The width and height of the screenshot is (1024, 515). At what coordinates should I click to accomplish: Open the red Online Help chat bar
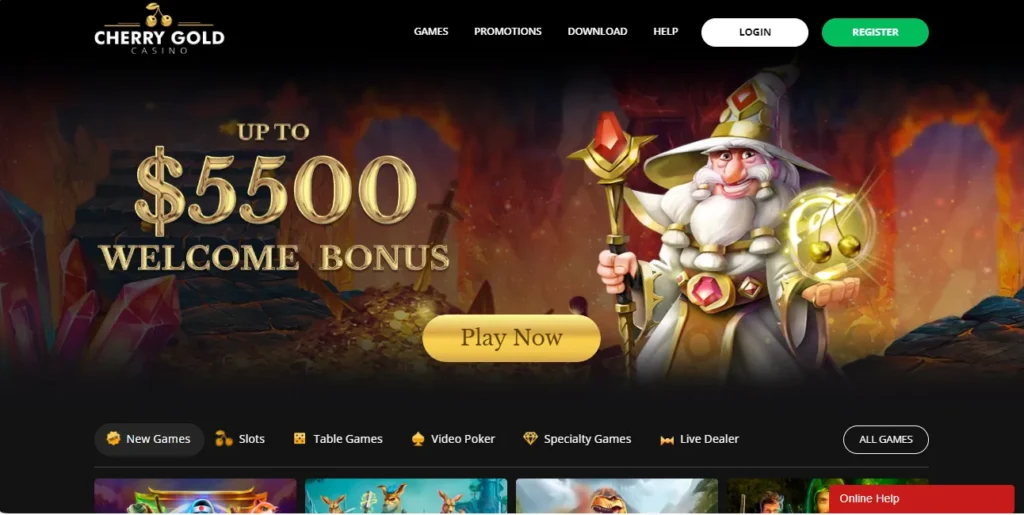921,499
